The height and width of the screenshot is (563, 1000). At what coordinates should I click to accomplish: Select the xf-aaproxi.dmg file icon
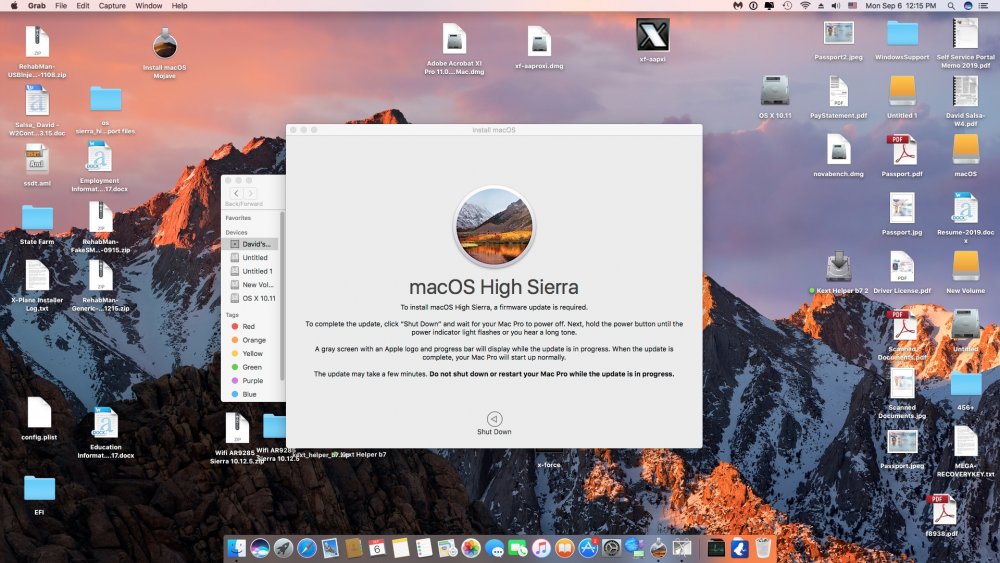(x=539, y=41)
